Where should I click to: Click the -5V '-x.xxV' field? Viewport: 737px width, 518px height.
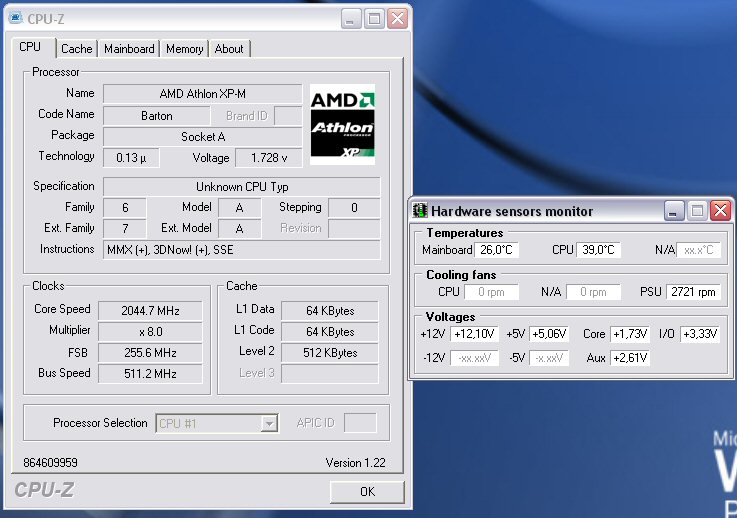click(549, 358)
